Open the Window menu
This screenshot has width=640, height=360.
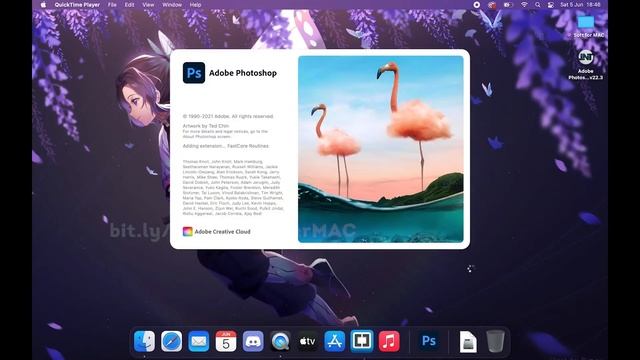tap(172, 5)
